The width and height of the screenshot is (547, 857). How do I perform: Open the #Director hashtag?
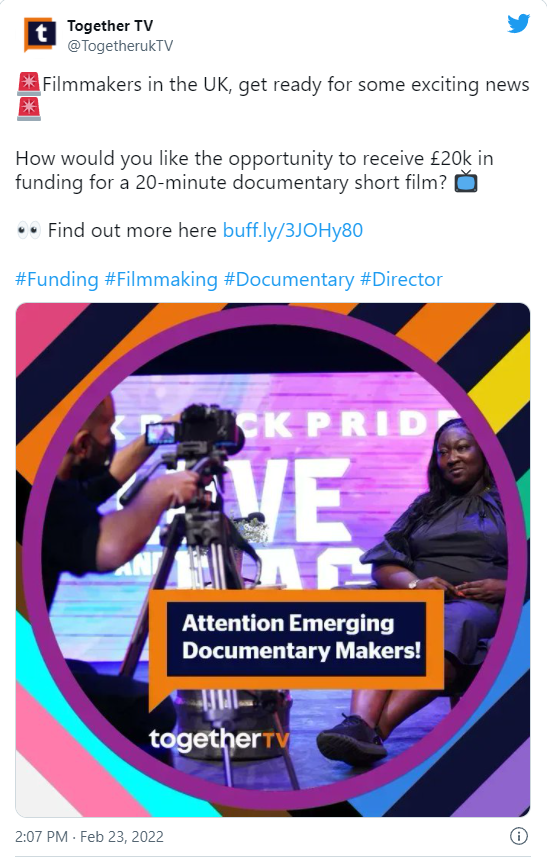401,279
